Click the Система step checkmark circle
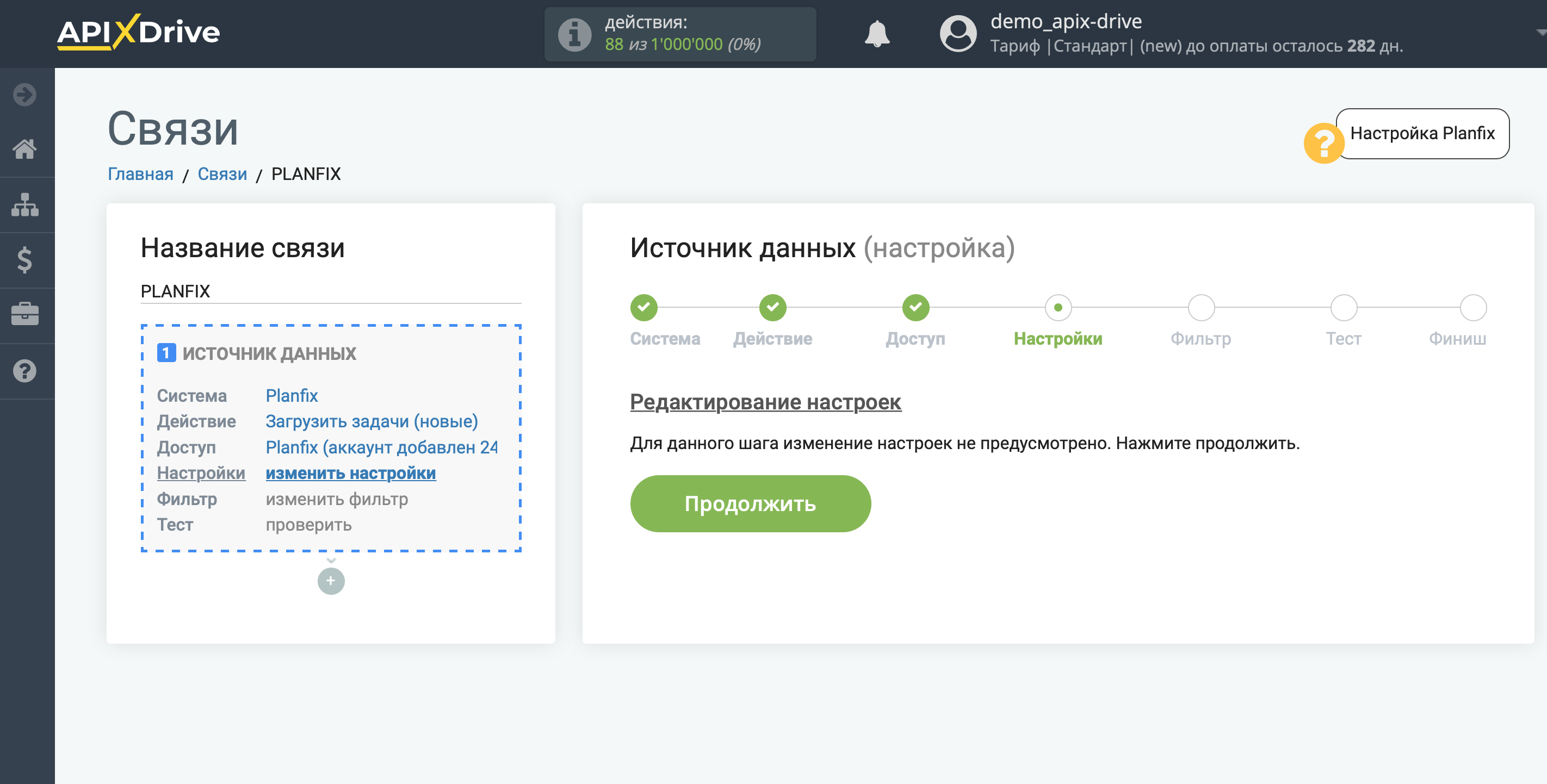This screenshot has width=1547, height=784. click(x=644, y=307)
